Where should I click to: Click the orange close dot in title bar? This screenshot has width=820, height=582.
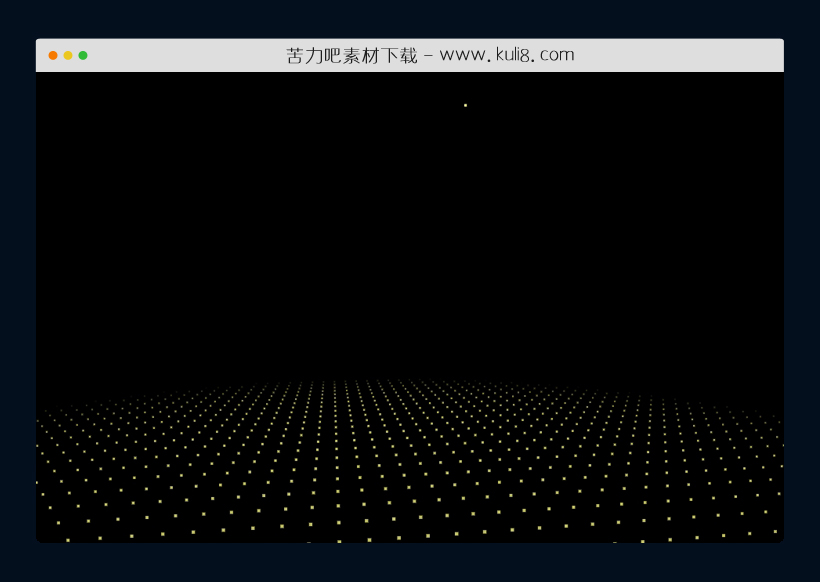coord(53,55)
